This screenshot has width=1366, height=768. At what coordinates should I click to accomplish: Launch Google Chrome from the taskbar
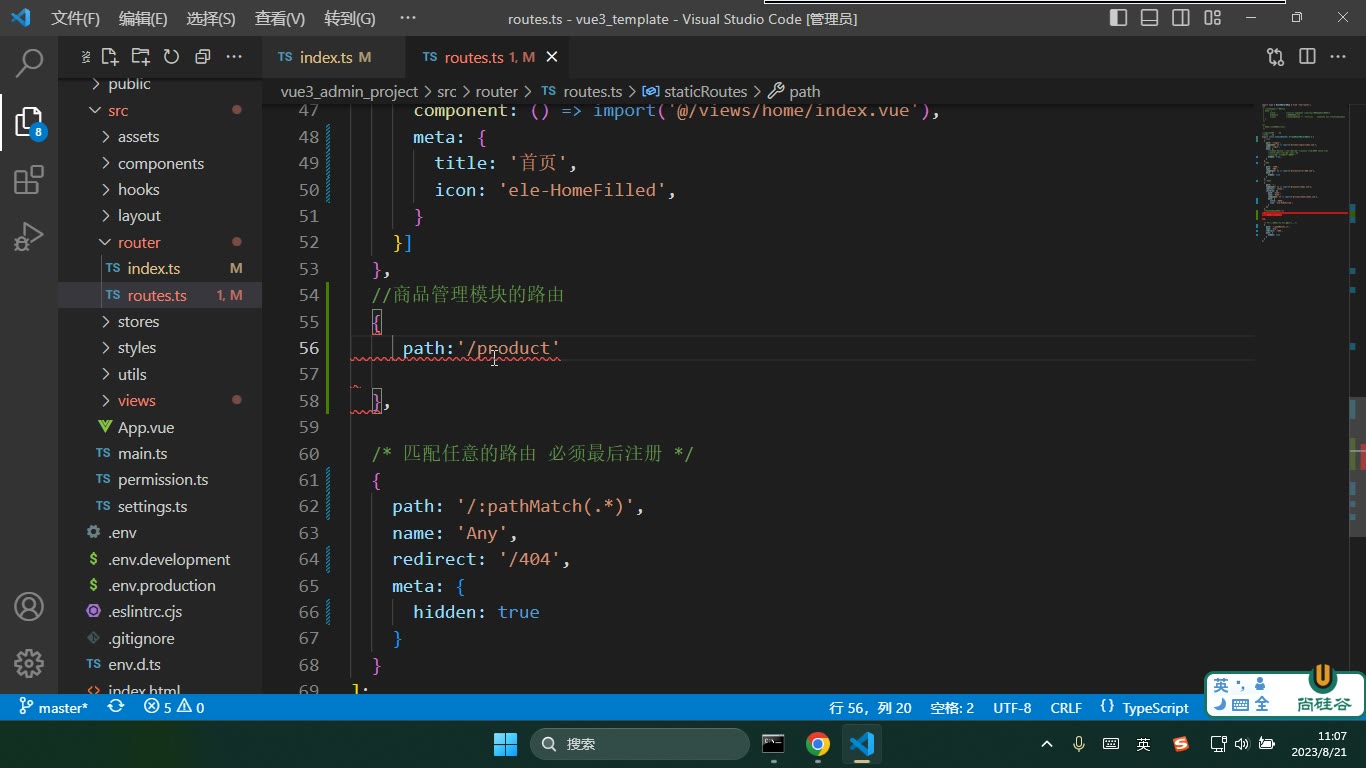[x=818, y=744]
